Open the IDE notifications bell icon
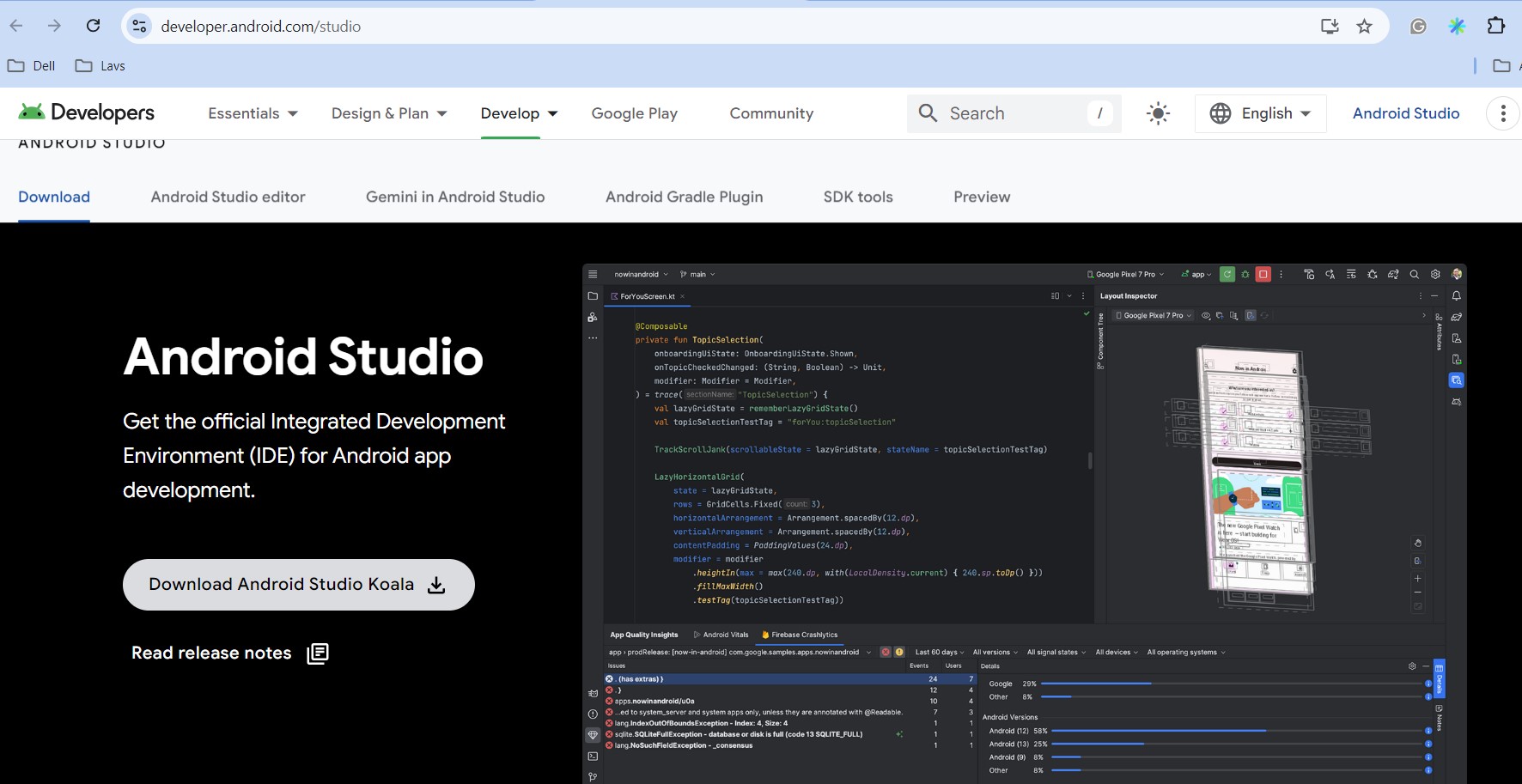Image resolution: width=1522 pixels, height=784 pixels. point(1457,296)
